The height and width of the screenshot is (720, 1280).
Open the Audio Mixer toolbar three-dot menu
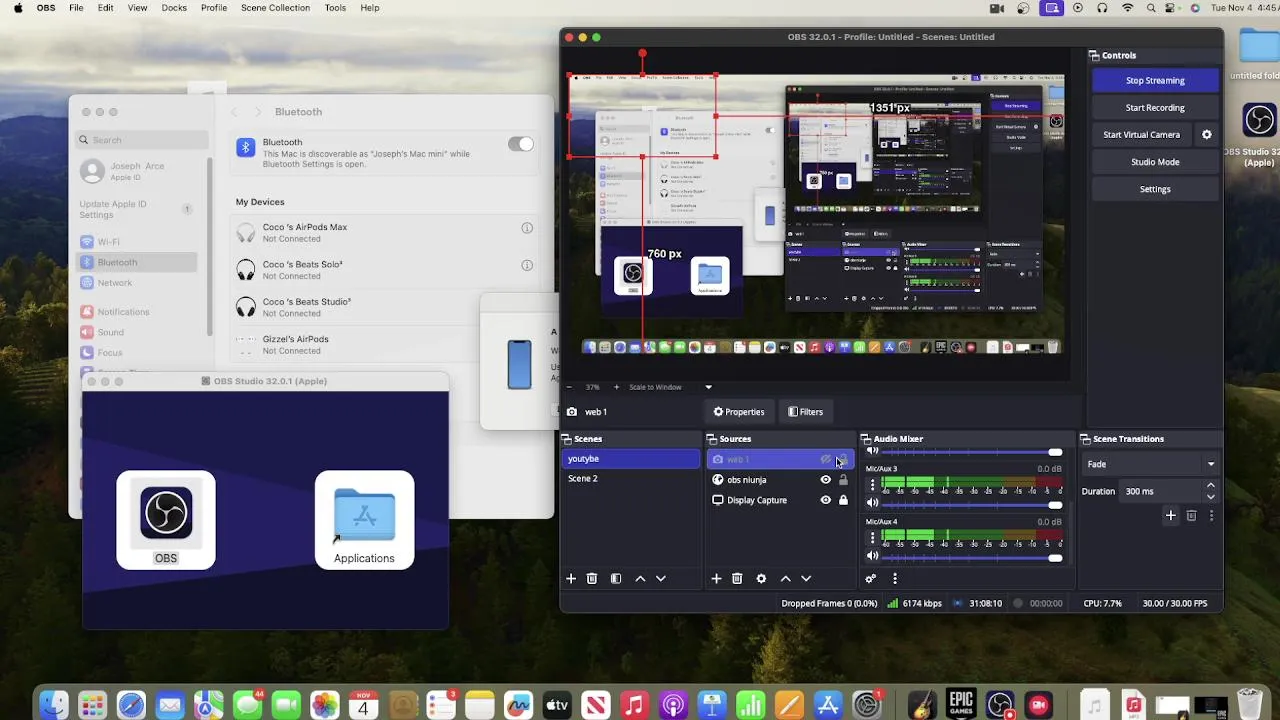point(895,578)
